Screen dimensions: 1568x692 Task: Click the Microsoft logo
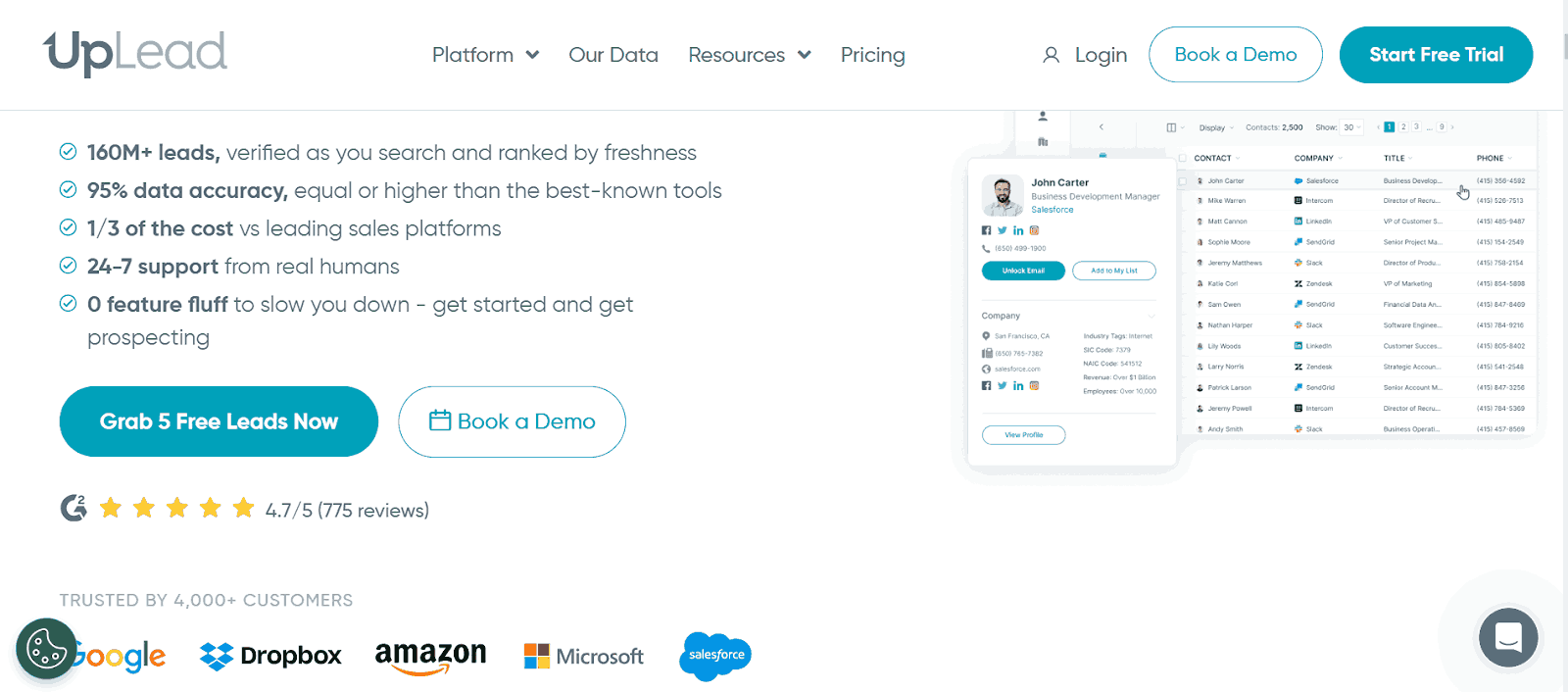click(584, 656)
